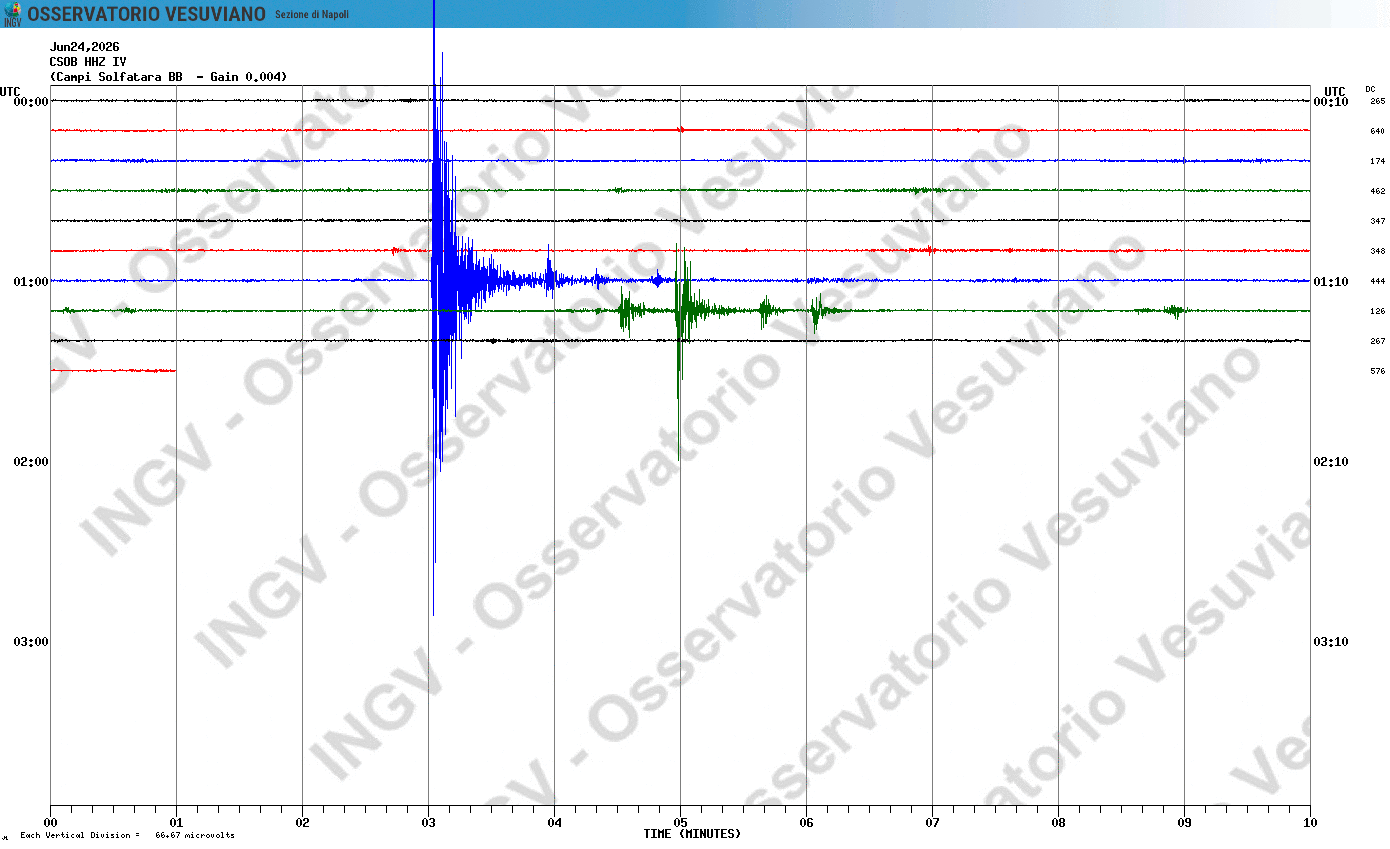The height and width of the screenshot is (849, 1390).
Task: Select the DC value 462
Action: point(1377,191)
